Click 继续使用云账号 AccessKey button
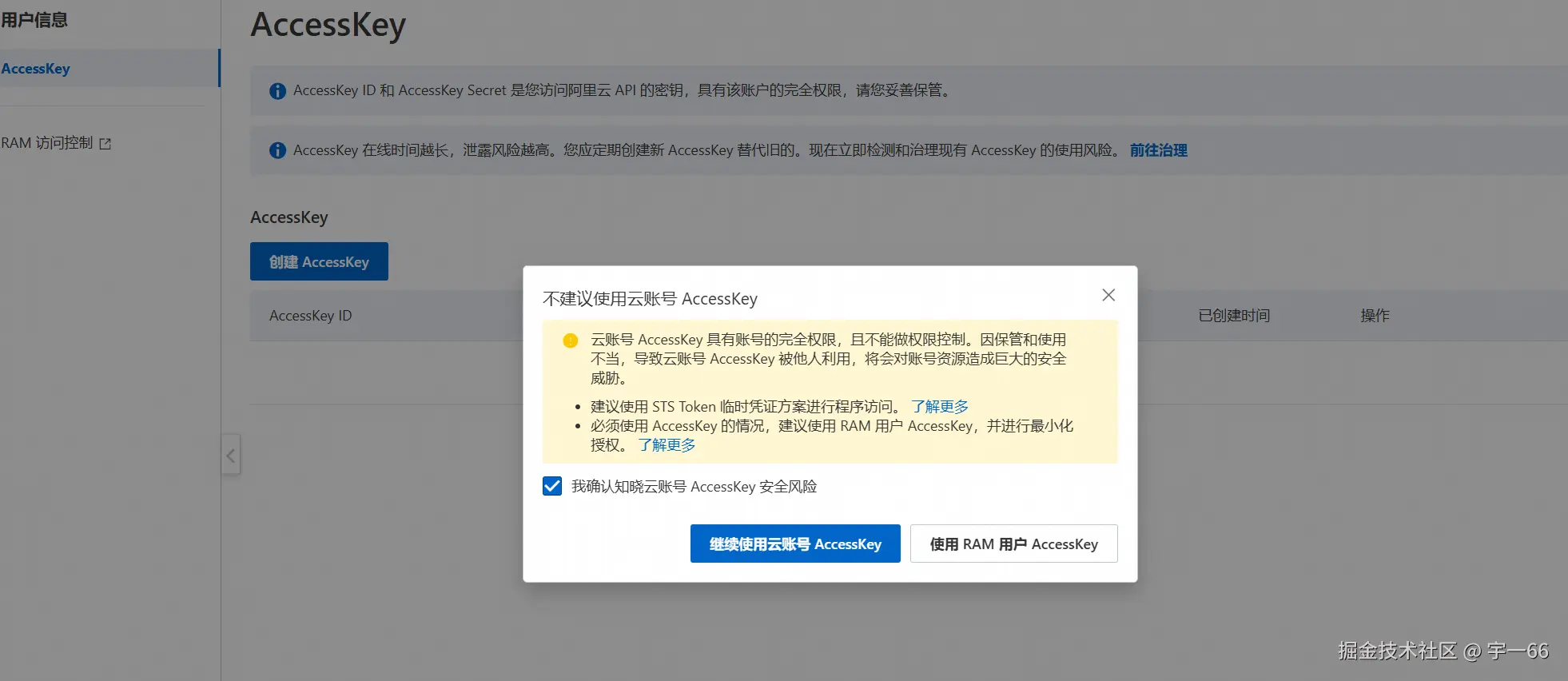This screenshot has height=681, width=1568. [x=795, y=544]
